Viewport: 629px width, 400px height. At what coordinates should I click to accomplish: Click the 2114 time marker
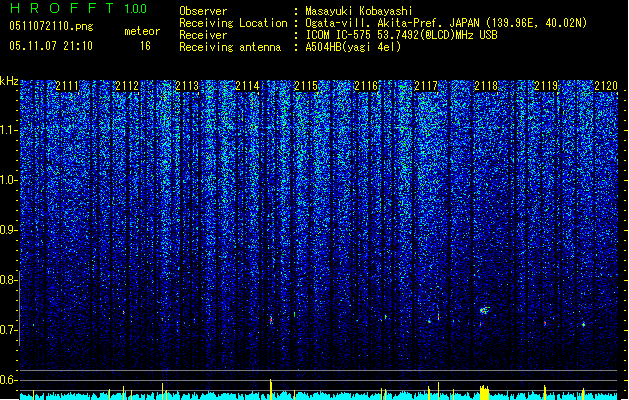point(247,86)
